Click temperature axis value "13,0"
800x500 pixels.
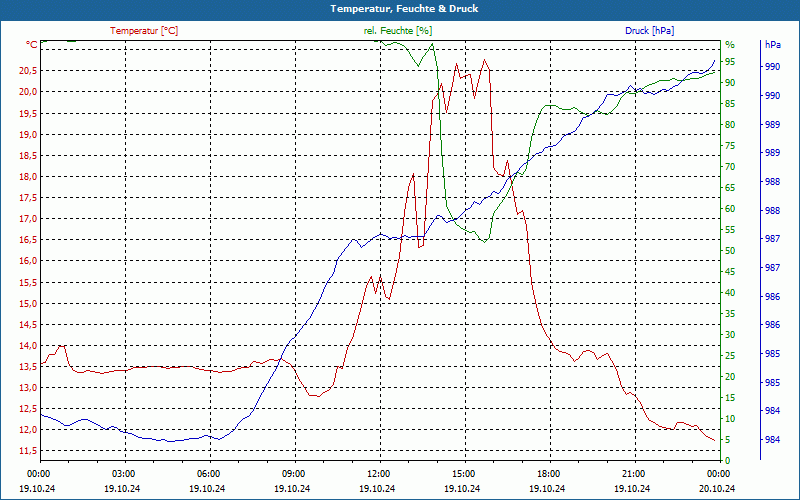(x=28, y=388)
